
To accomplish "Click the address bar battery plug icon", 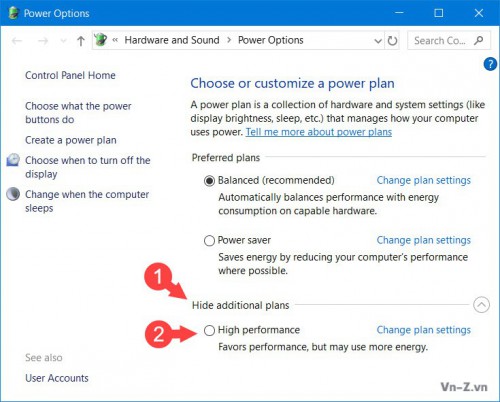I will pos(100,40).
